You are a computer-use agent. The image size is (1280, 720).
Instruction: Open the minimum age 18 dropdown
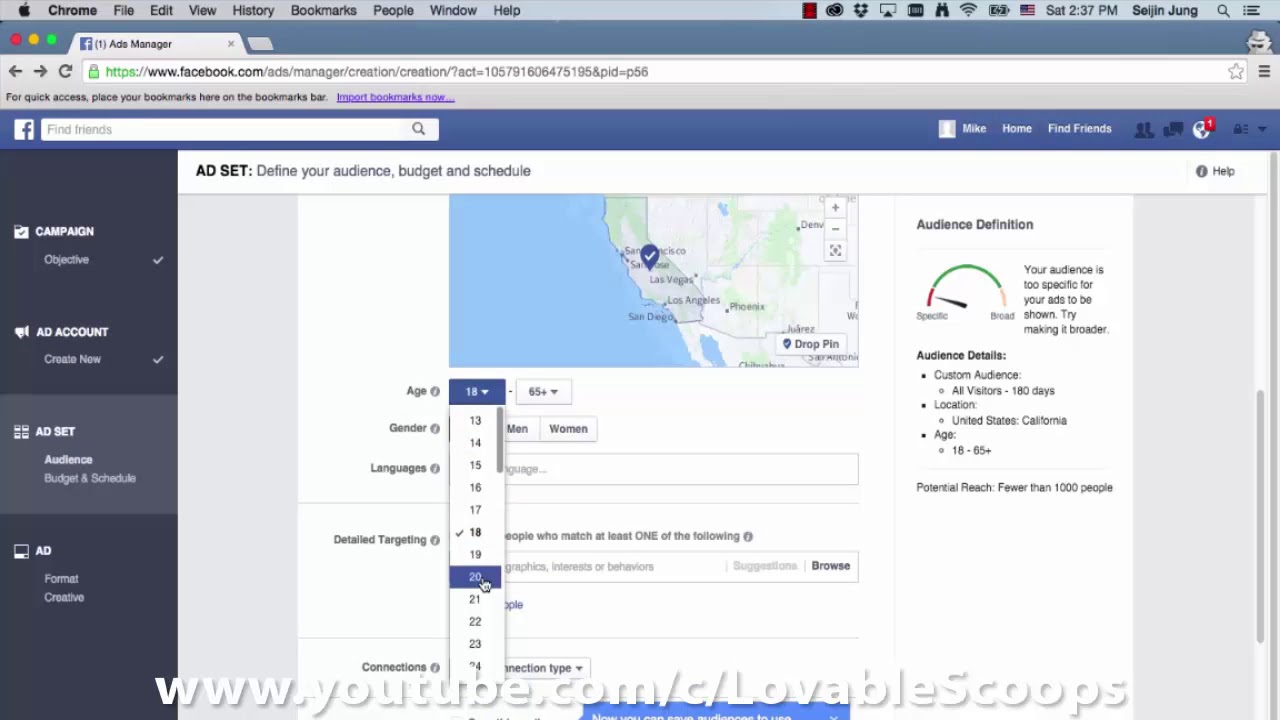pos(477,392)
